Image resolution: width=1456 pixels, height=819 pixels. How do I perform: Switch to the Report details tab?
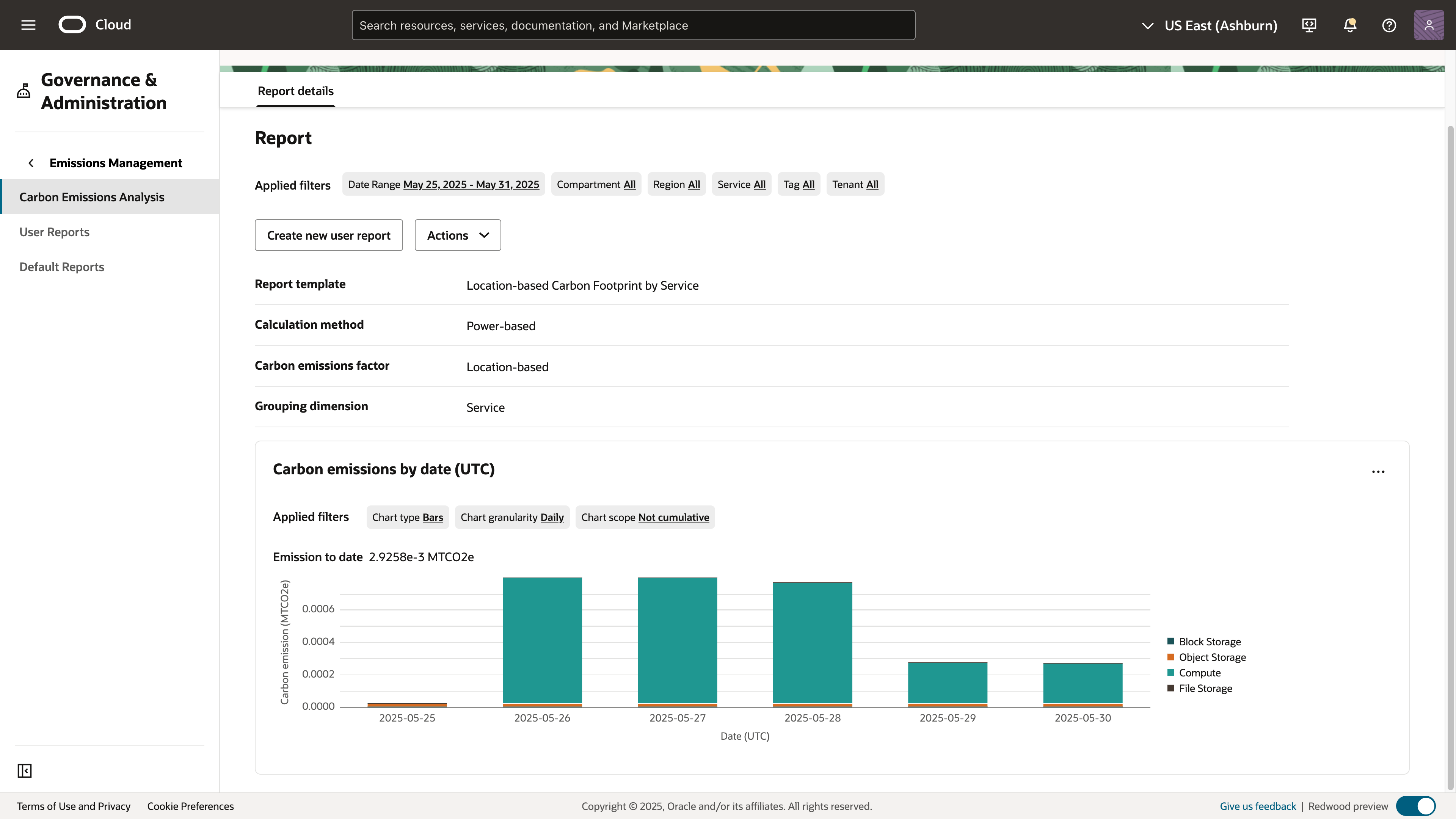pyautogui.click(x=295, y=91)
